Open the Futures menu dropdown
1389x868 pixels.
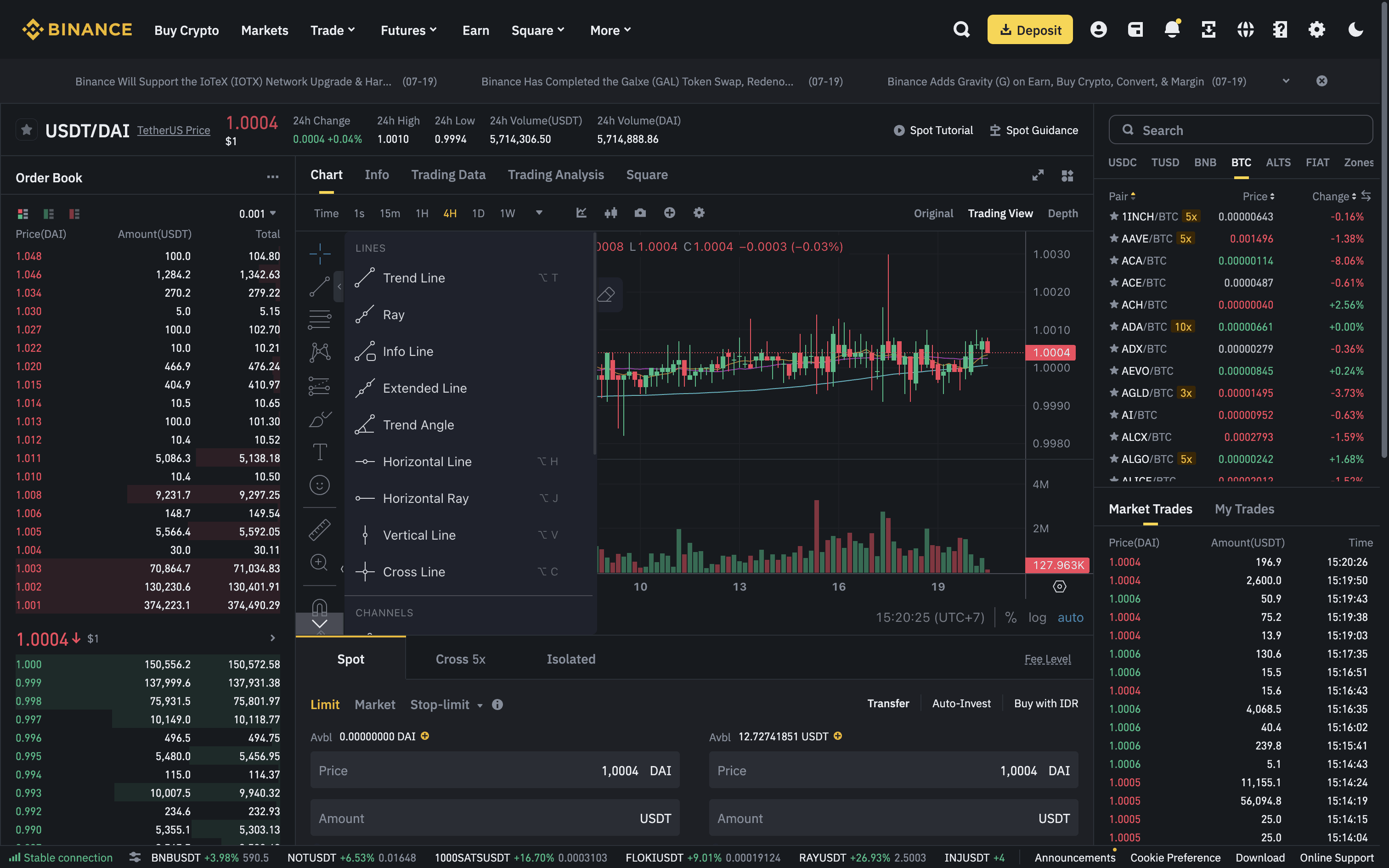click(x=408, y=30)
